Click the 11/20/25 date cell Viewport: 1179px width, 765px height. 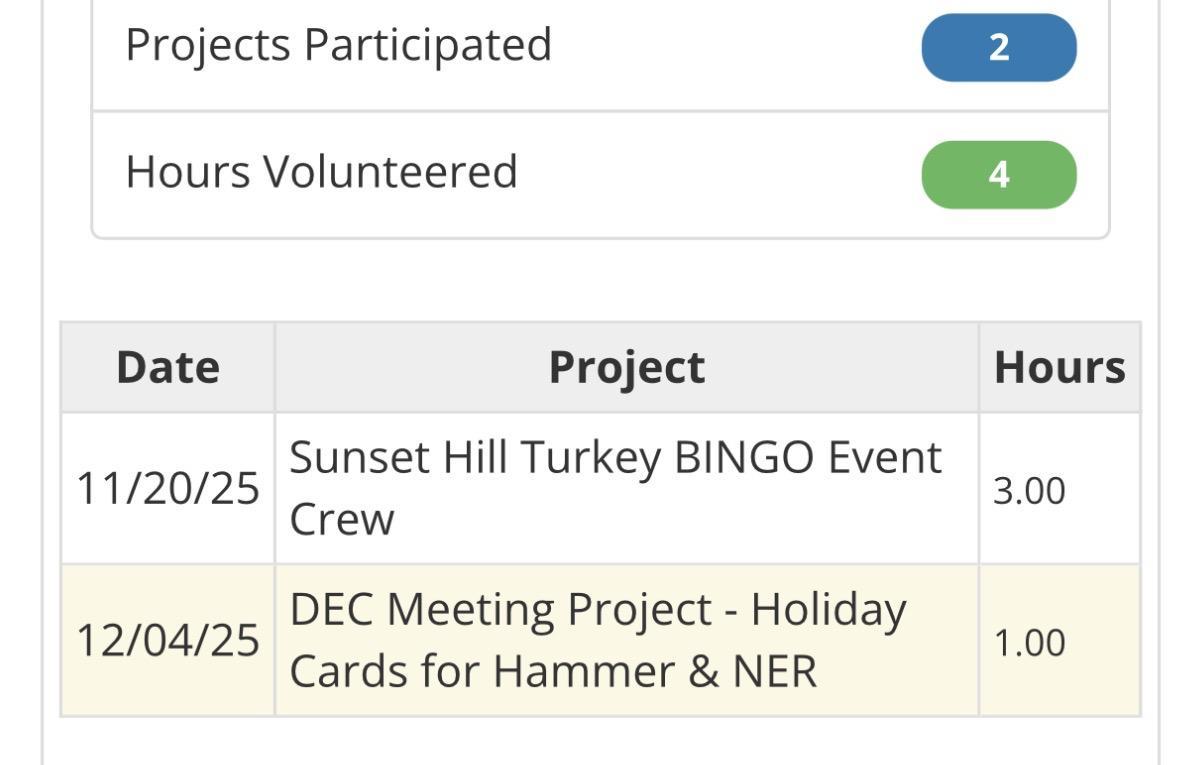[168, 490]
